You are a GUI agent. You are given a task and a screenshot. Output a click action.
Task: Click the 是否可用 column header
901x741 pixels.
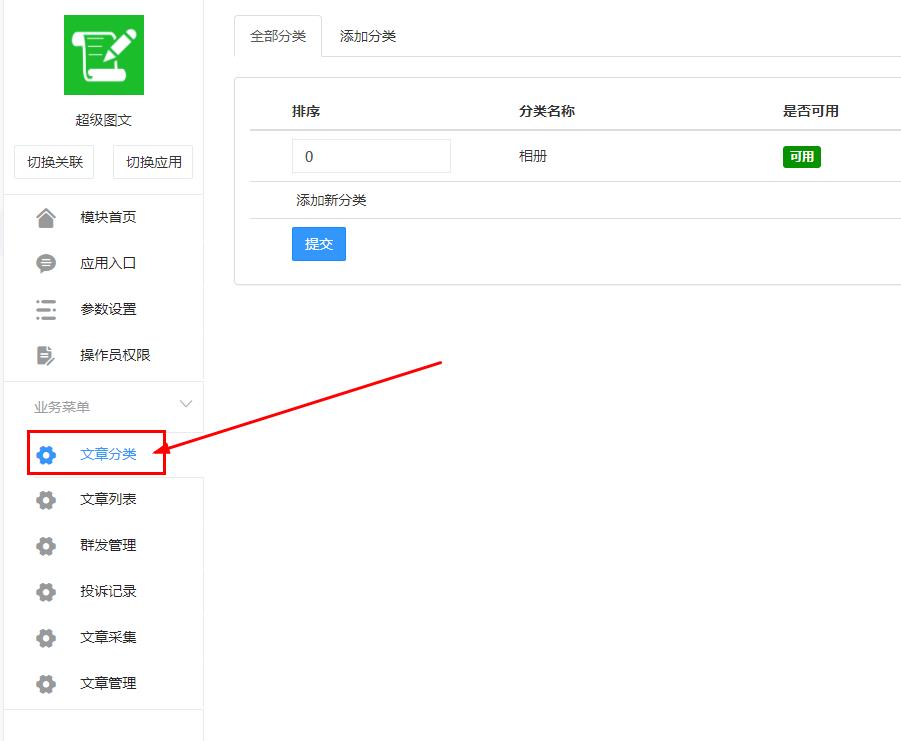[x=810, y=111]
